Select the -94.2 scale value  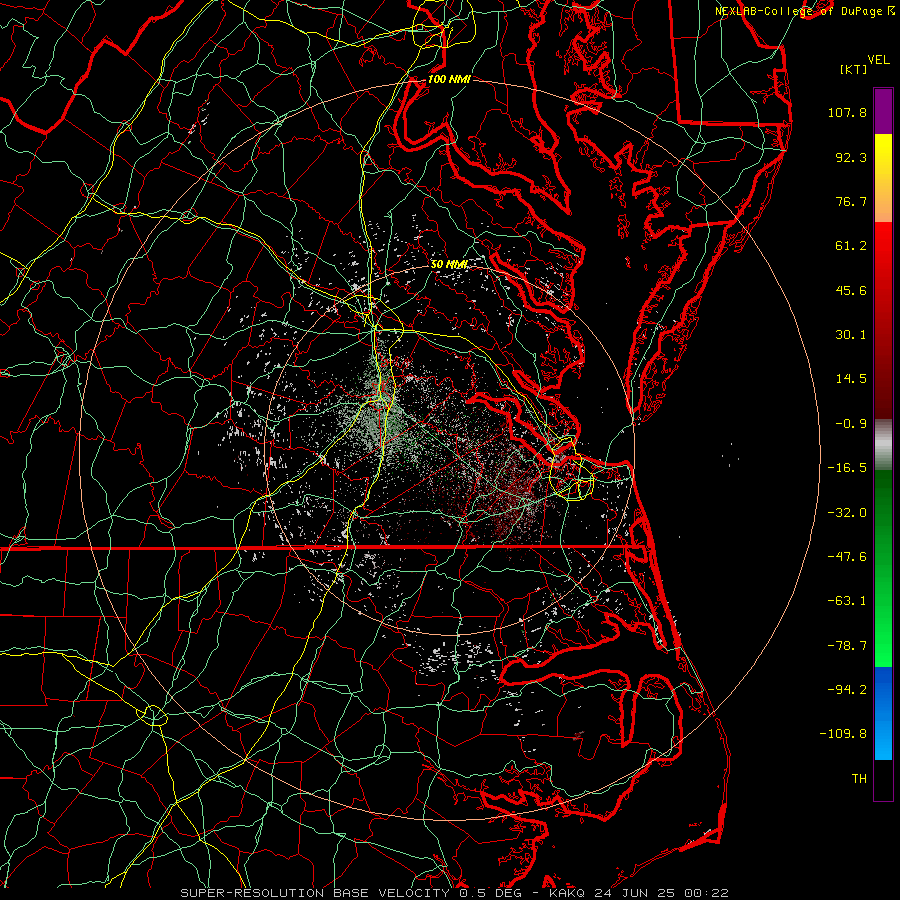point(847,690)
